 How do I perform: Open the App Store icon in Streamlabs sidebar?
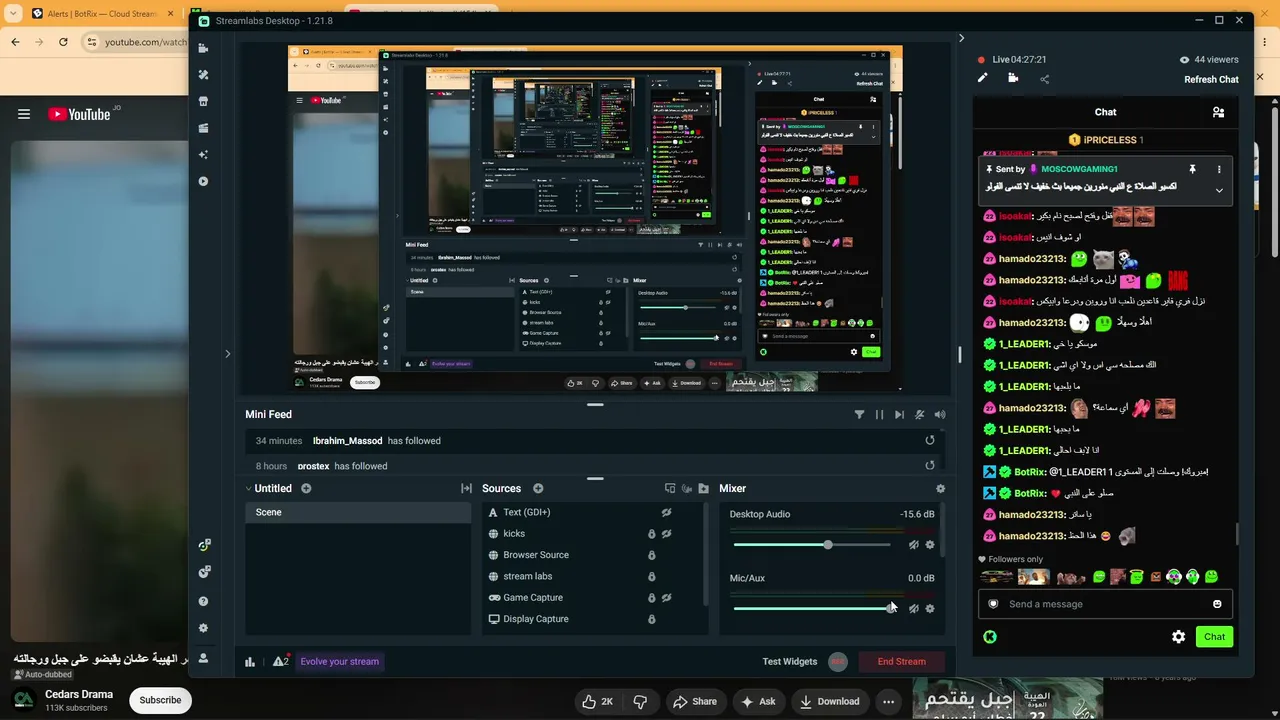click(x=203, y=101)
